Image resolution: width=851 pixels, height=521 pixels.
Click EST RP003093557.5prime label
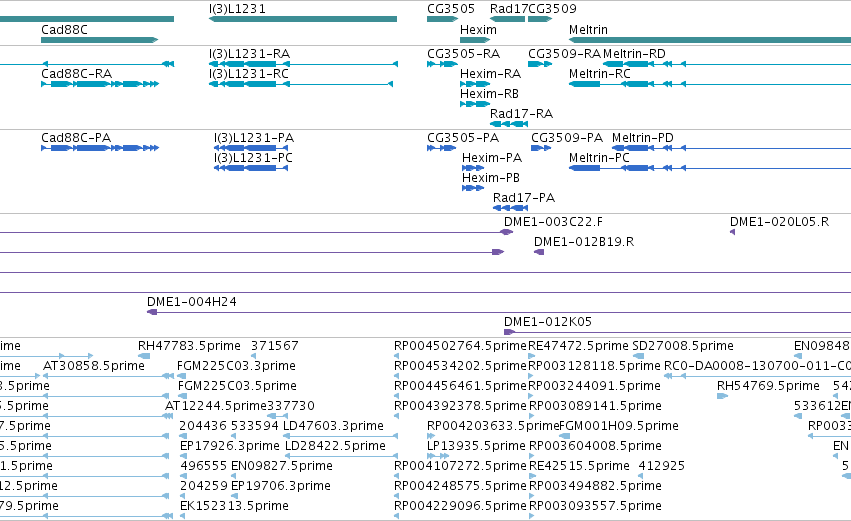point(595,507)
